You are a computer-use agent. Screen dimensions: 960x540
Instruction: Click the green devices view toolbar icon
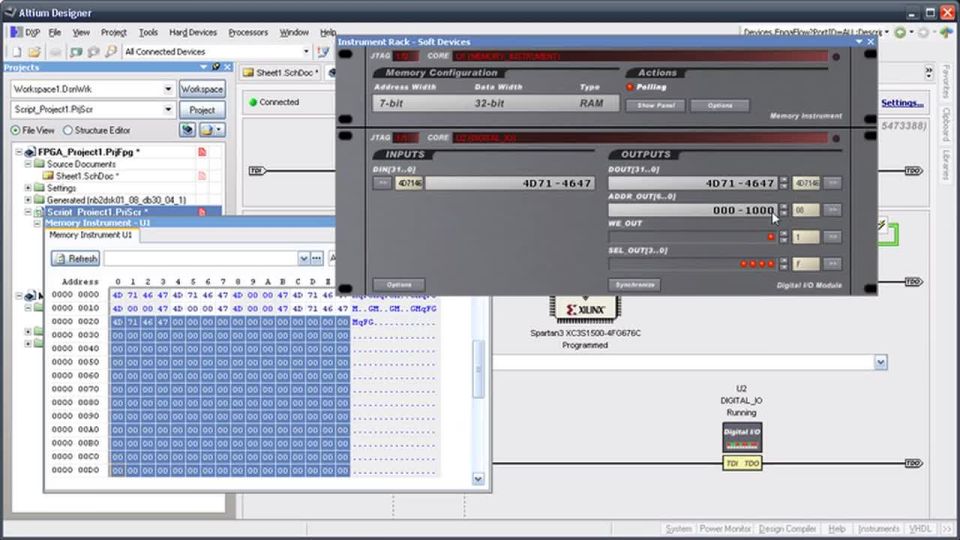pyautogui.click(x=76, y=52)
